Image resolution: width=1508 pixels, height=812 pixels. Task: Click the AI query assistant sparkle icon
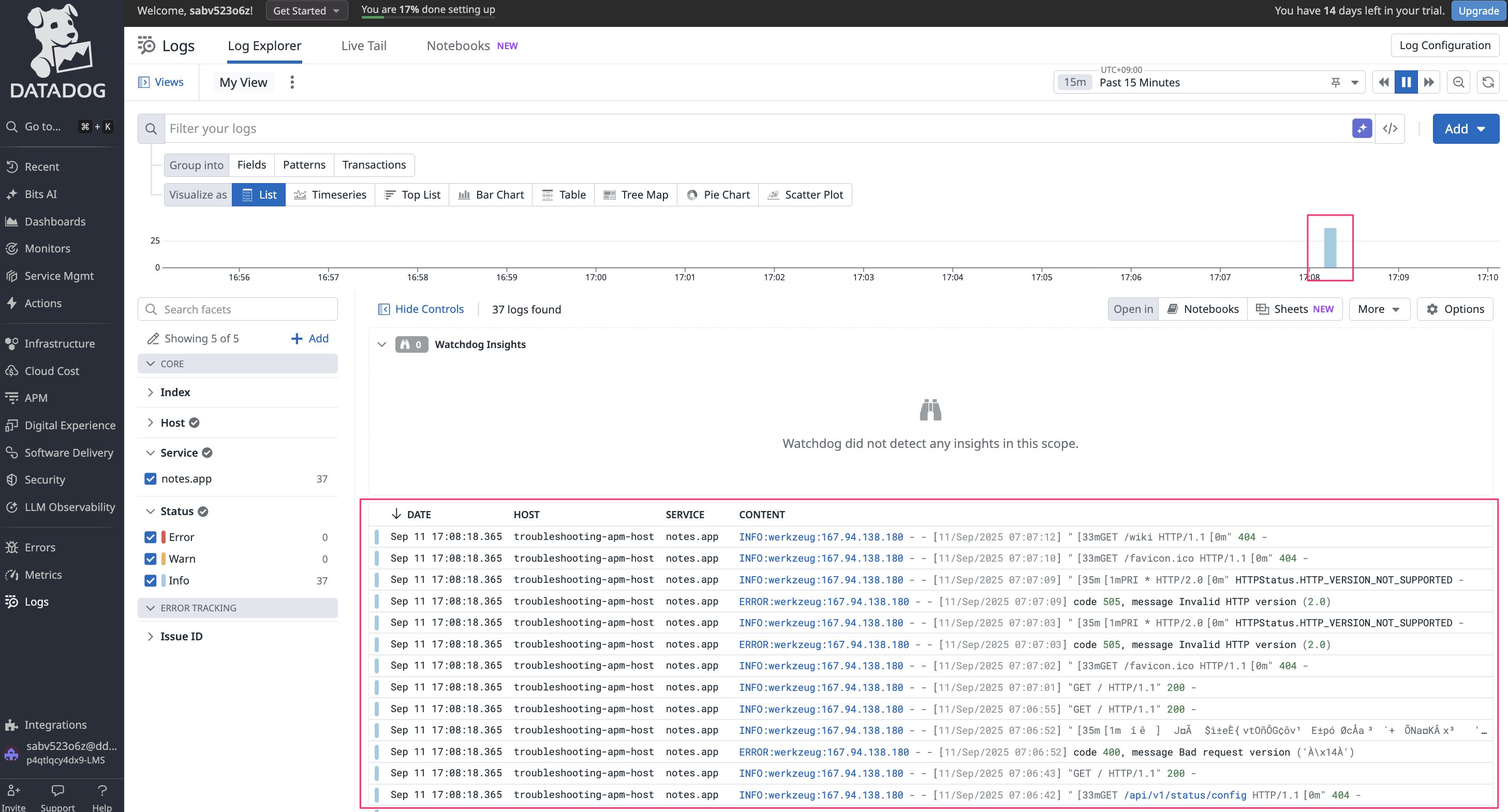pos(1362,129)
